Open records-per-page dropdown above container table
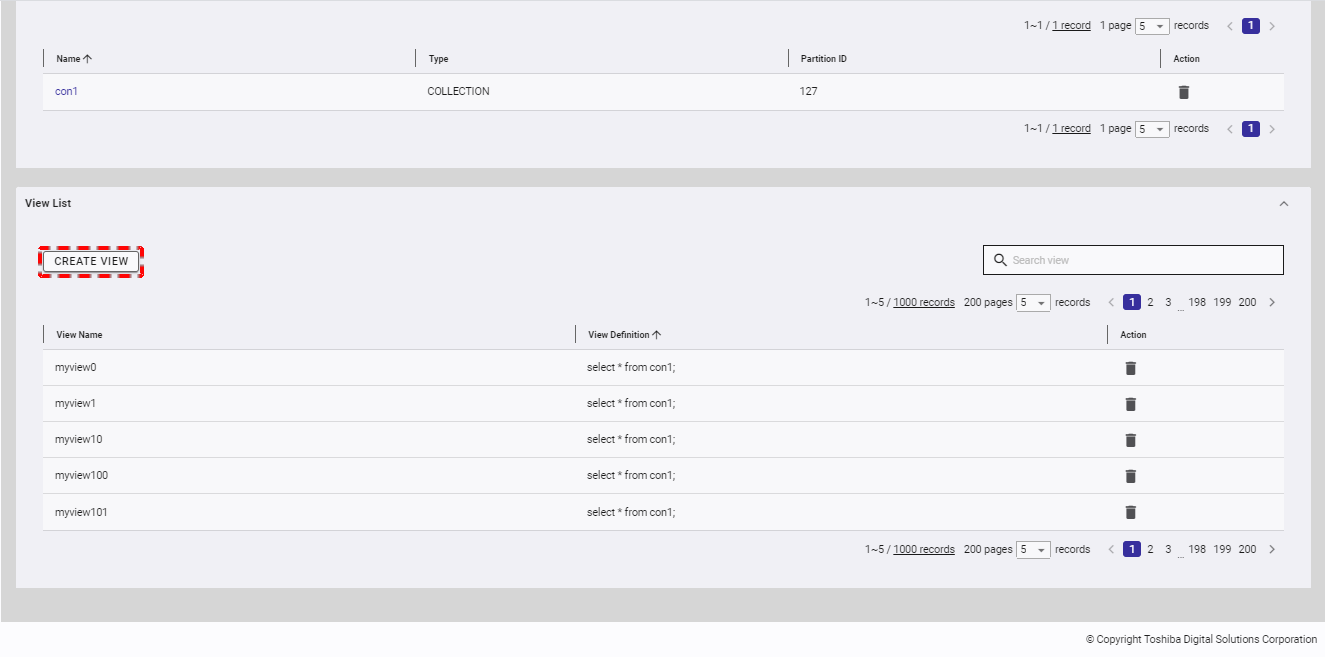Screen dimensions: 1325x657 [1152, 26]
